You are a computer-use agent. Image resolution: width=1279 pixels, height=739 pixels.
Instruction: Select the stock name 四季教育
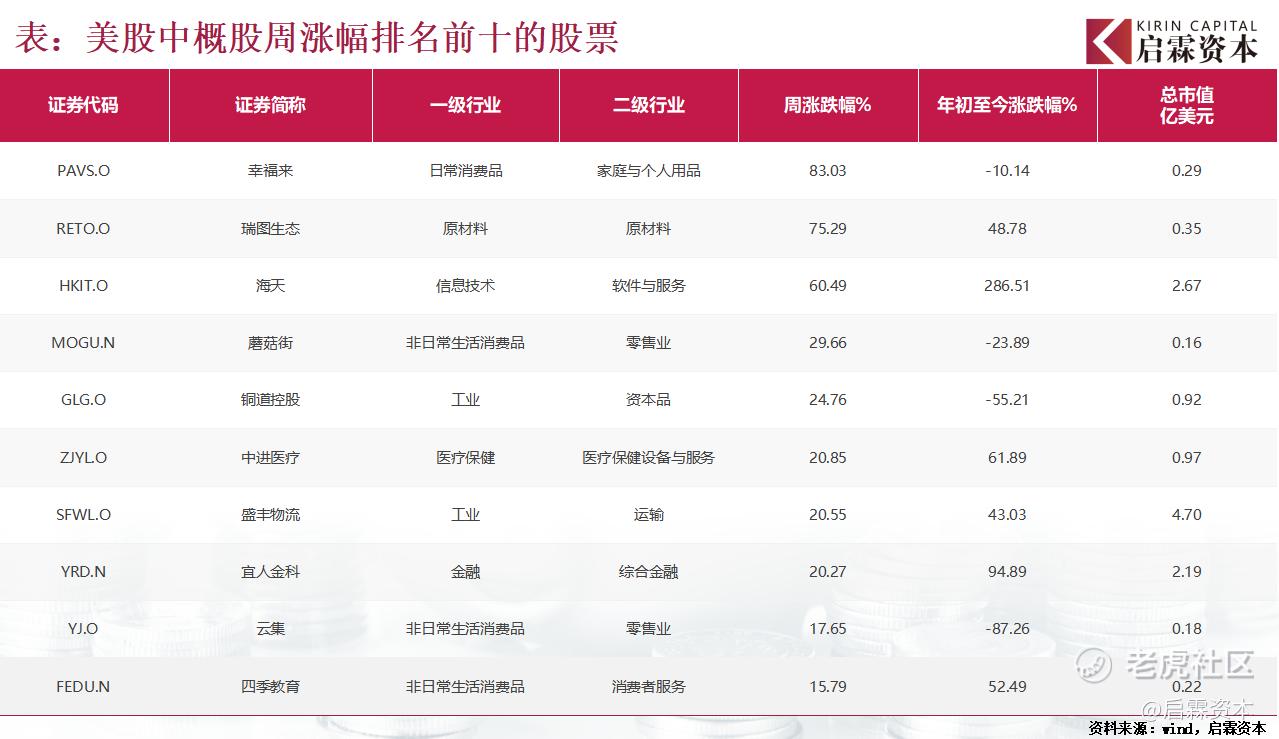(x=270, y=687)
